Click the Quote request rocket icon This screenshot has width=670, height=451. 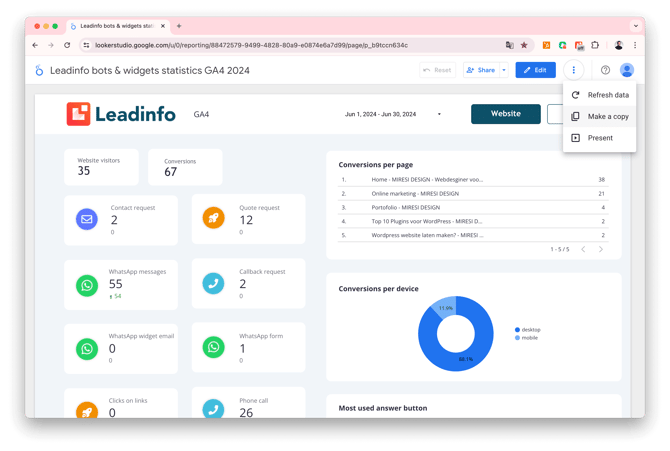coord(214,218)
